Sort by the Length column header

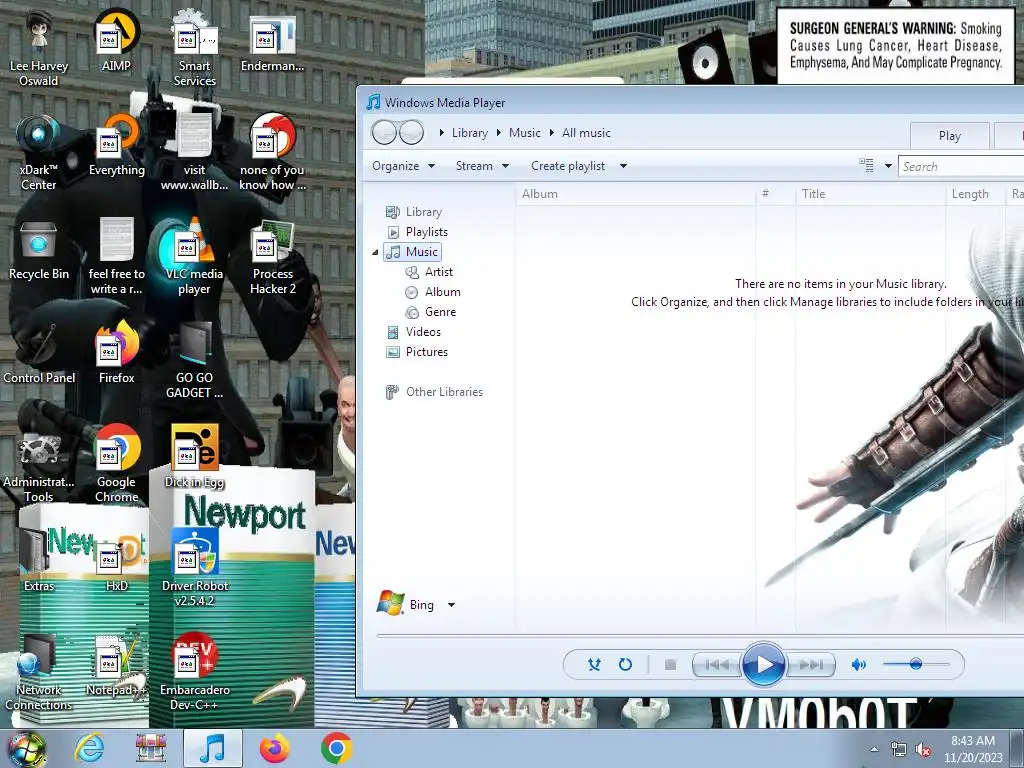click(x=976, y=194)
